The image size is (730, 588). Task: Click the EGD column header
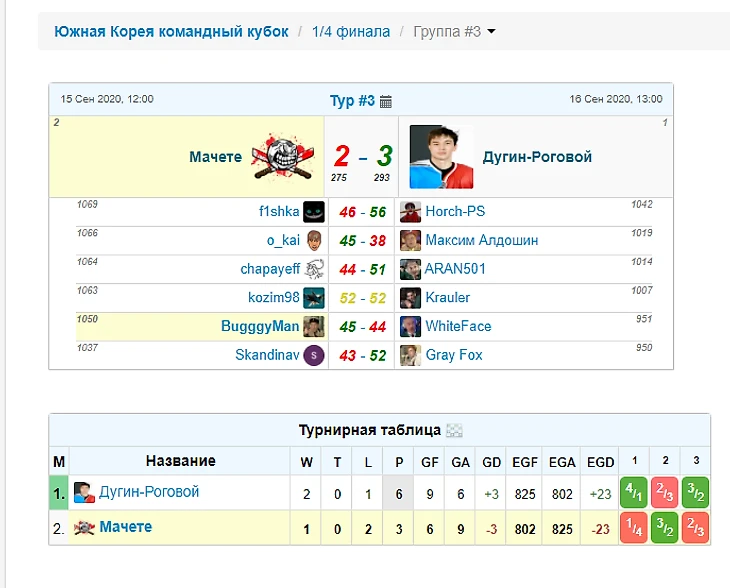[600, 462]
